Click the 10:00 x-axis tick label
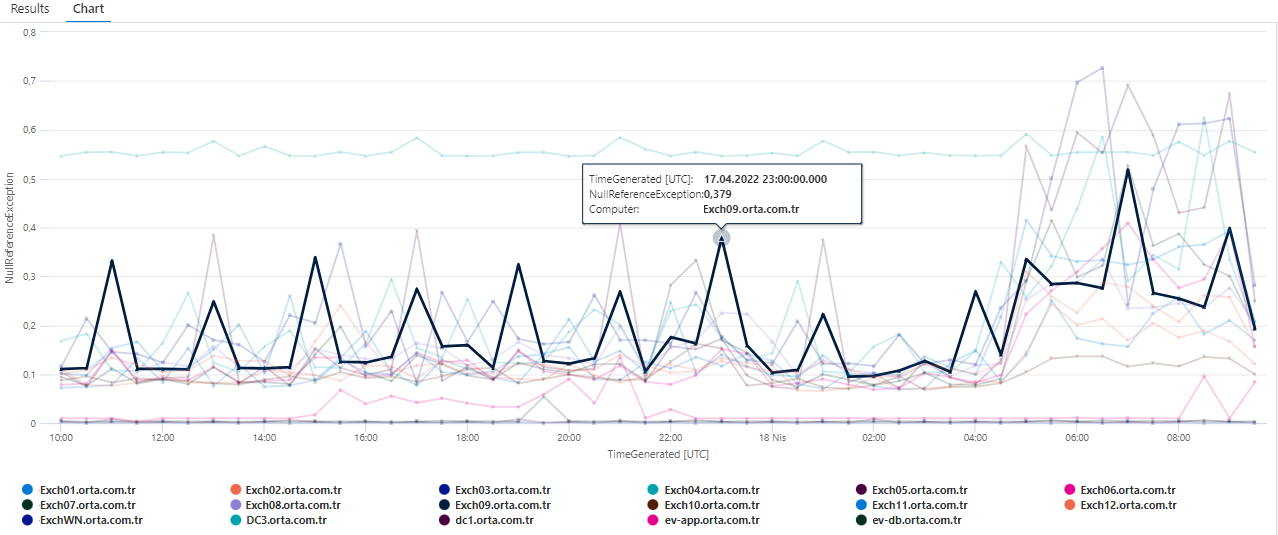The height and width of the screenshot is (535, 1278). (x=61, y=437)
